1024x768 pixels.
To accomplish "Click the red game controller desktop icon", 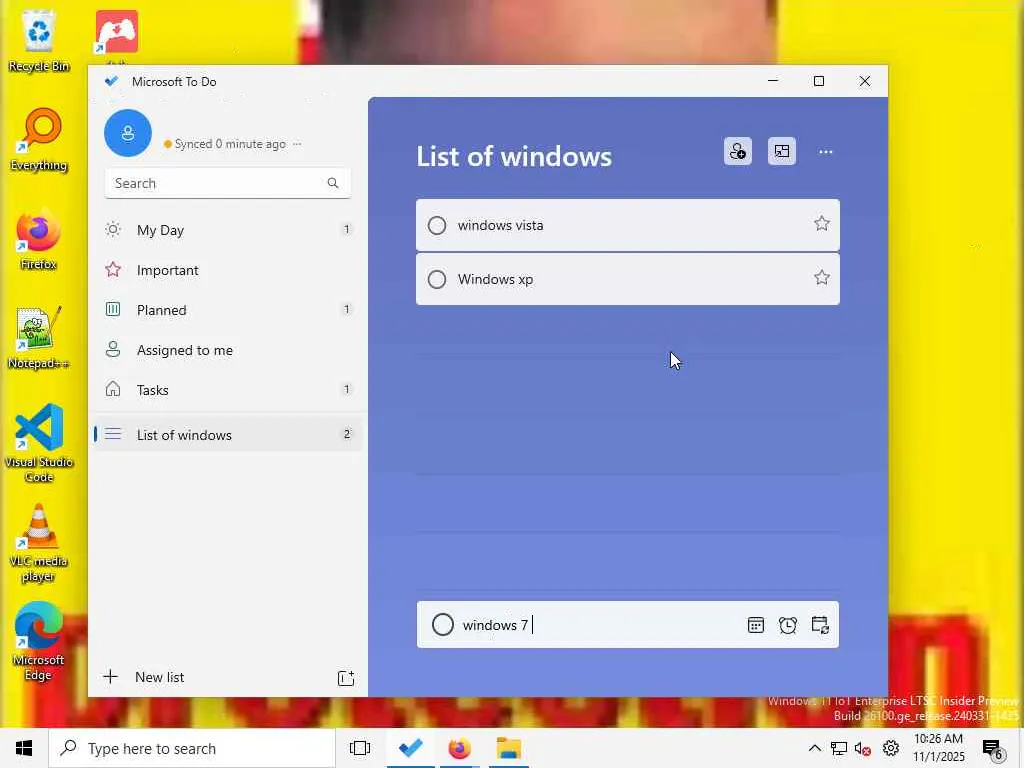I will pyautogui.click(x=116, y=32).
